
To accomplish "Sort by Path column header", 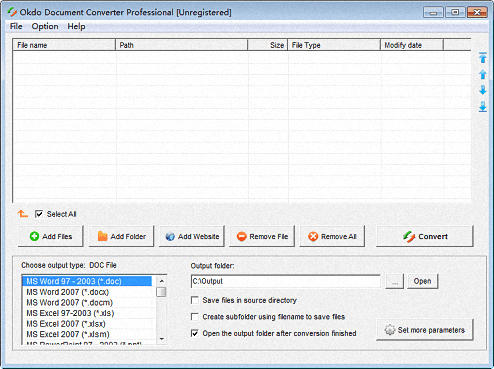I will click(x=182, y=45).
